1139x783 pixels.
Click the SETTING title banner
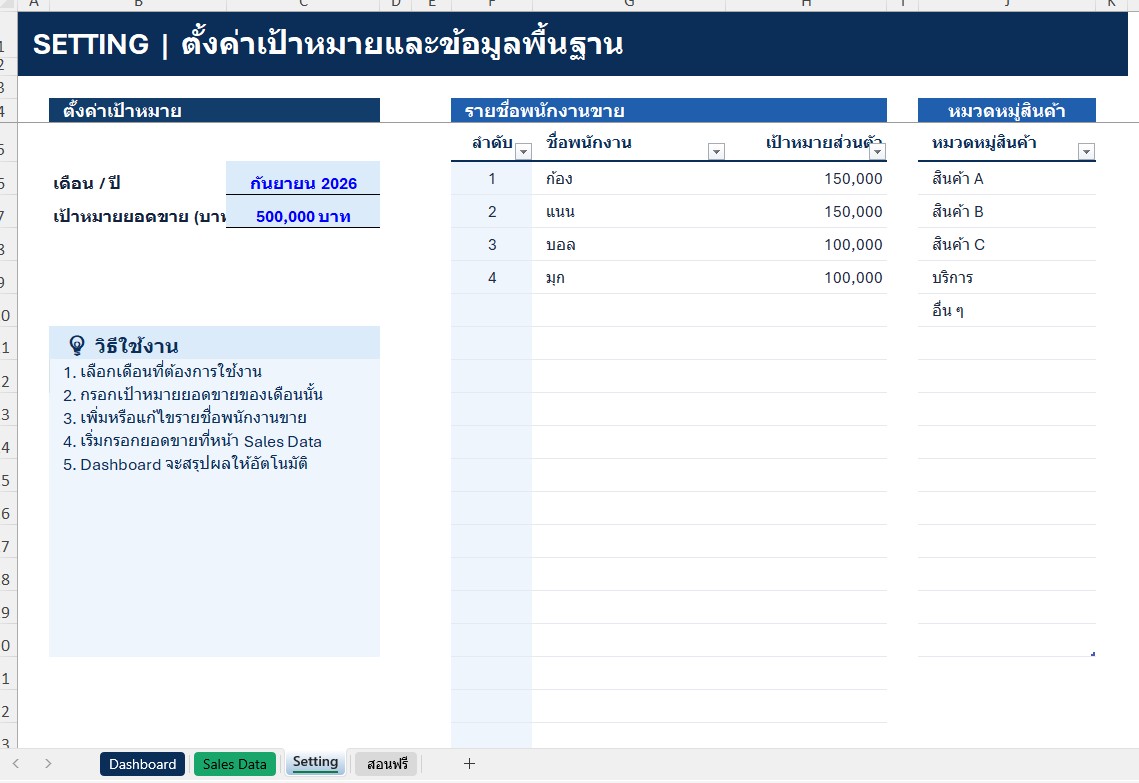(x=572, y=44)
